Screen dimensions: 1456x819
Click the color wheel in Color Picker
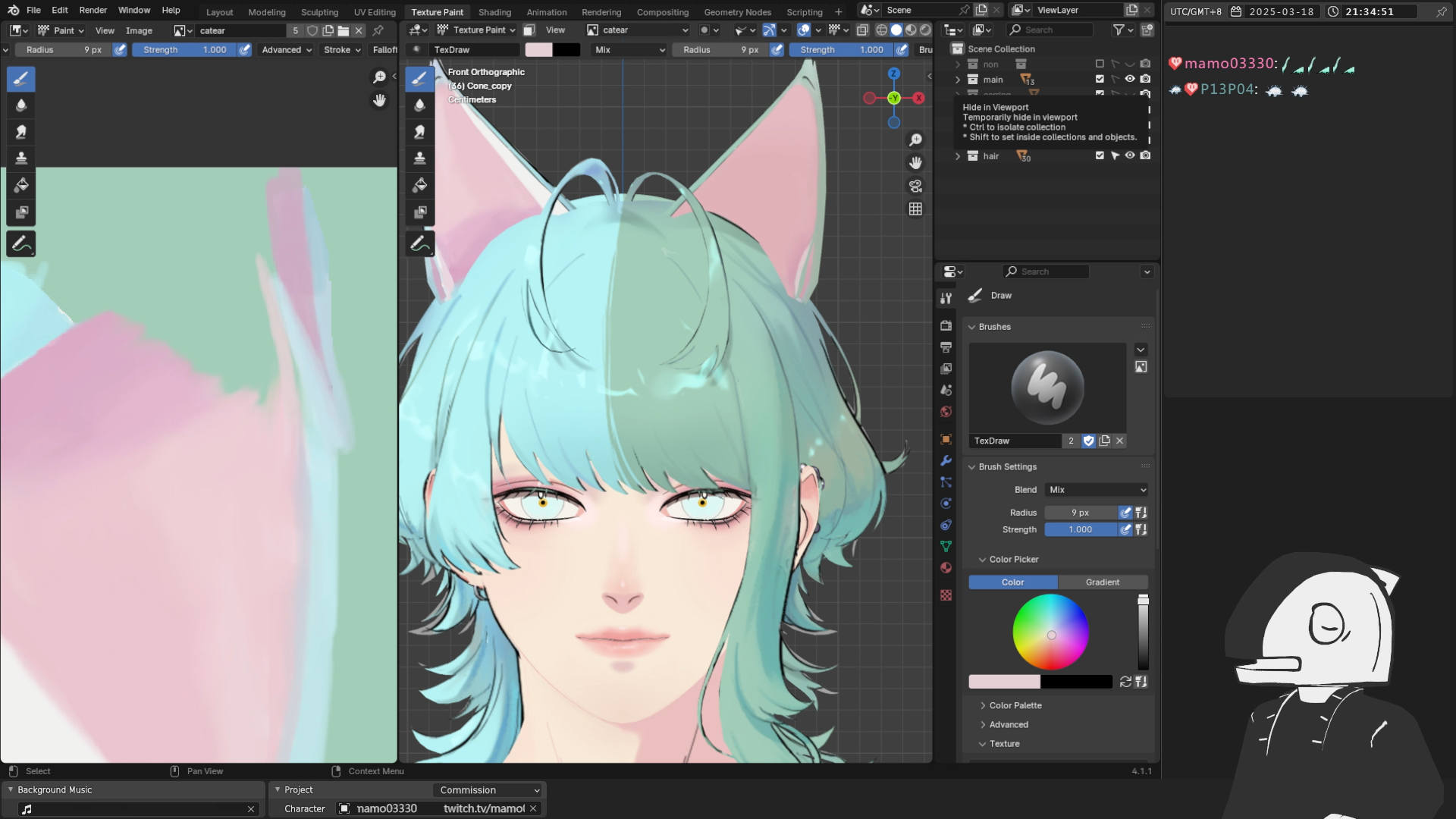[x=1051, y=632]
